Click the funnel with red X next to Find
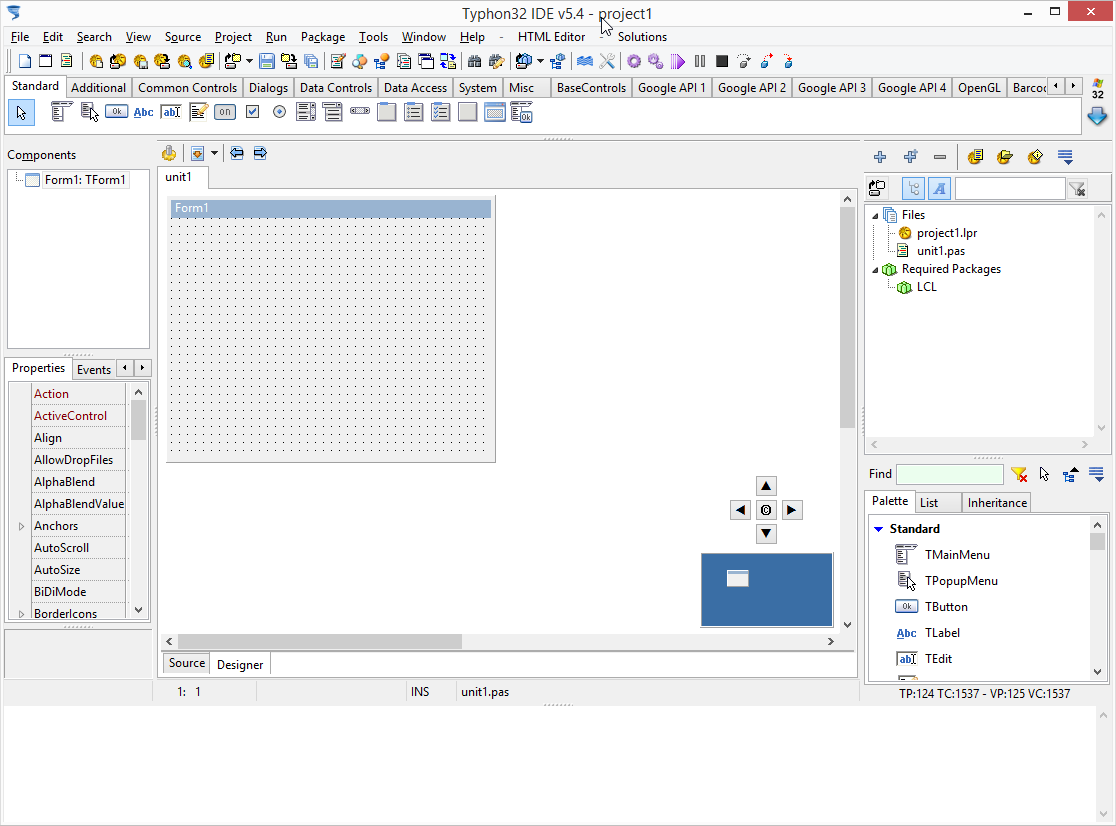 coord(1019,475)
